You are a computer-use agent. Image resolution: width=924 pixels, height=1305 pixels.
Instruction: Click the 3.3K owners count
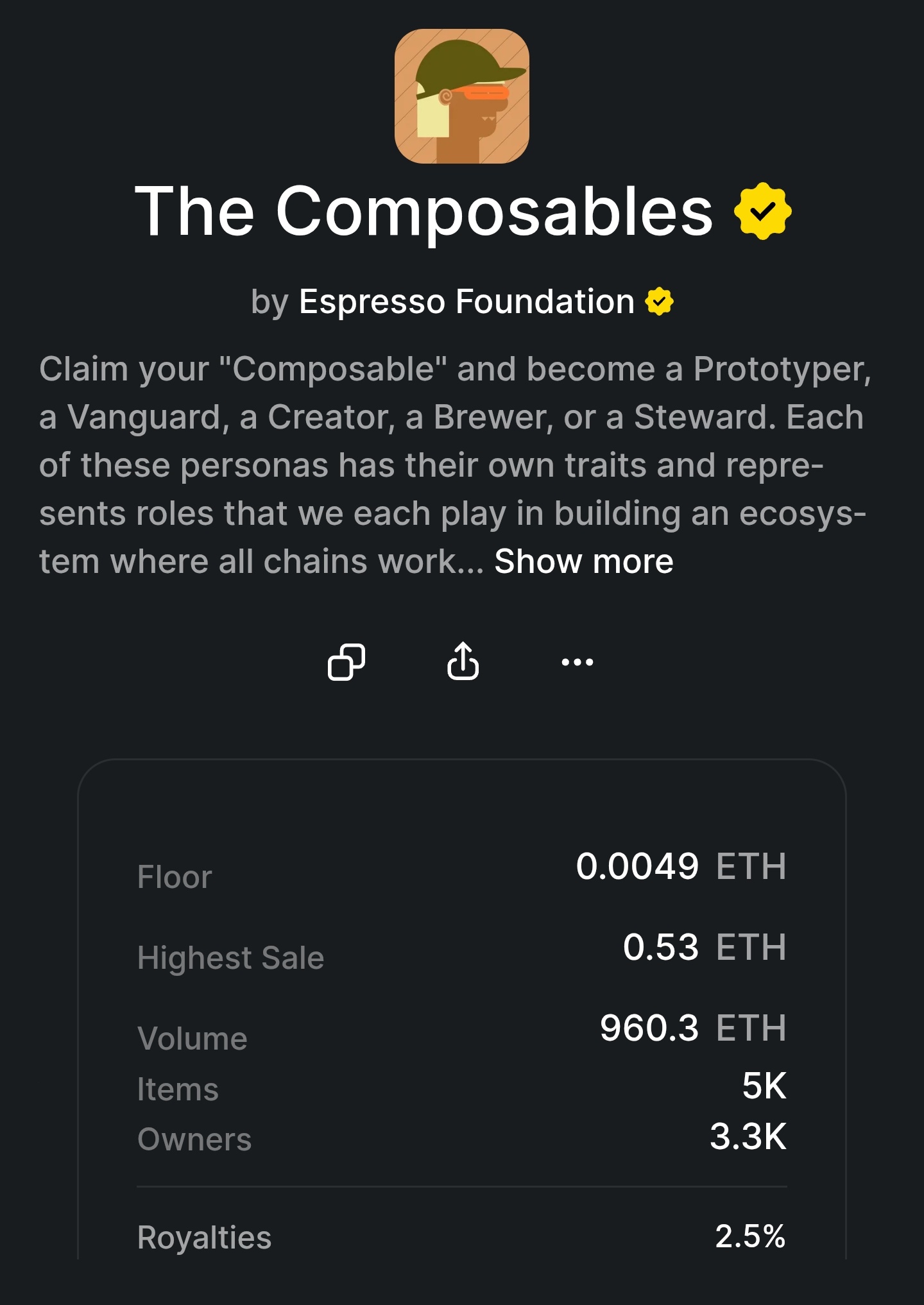pyautogui.click(x=748, y=1136)
